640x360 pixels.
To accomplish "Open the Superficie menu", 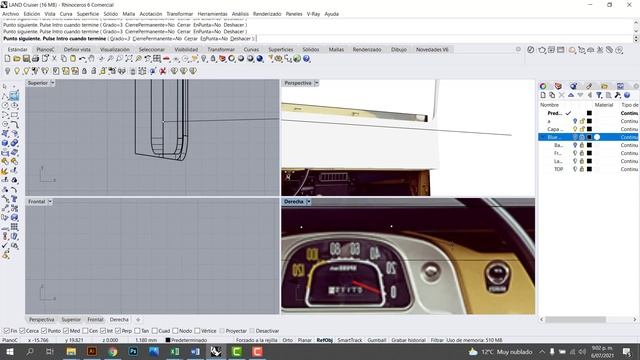I will point(88,14).
